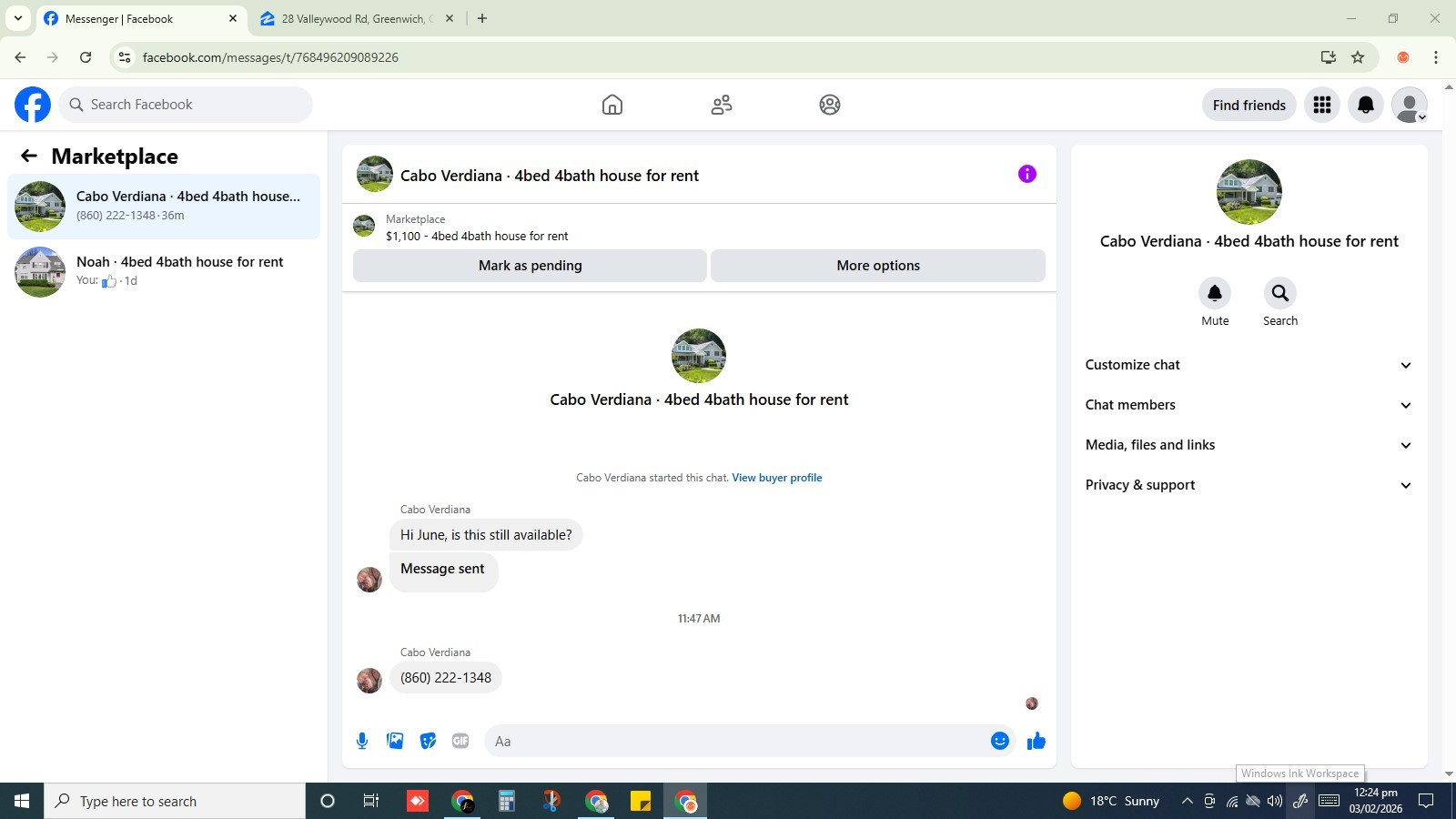The height and width of the screenshot is (819, 1456).
Task: Open Sticky Notes from the taskbar
Action: (x=641, y=801)
